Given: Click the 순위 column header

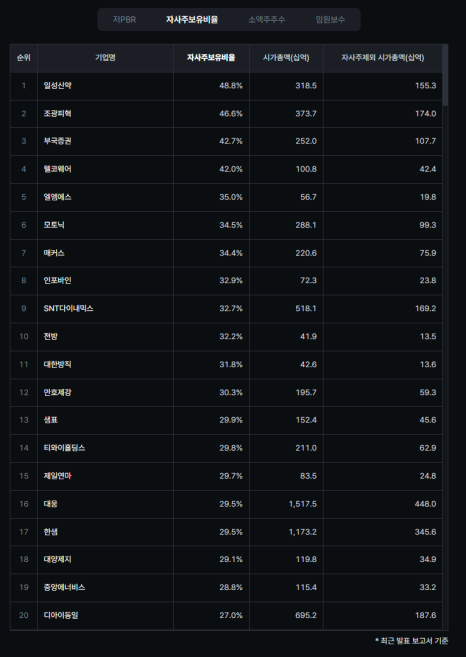Looking at the screenshot, I should 24,58.
